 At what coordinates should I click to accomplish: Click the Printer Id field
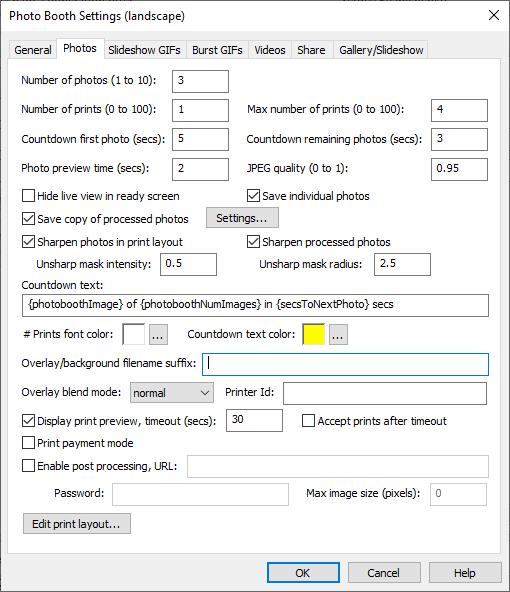click(x=385, y=393)
